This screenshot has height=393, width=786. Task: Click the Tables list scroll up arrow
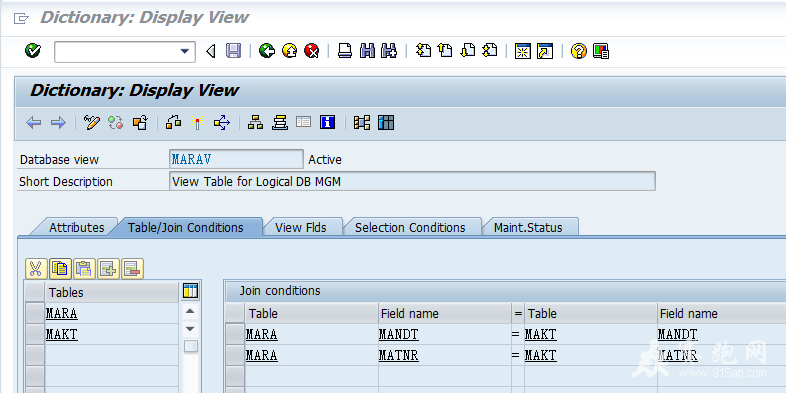tap(190, 311)
